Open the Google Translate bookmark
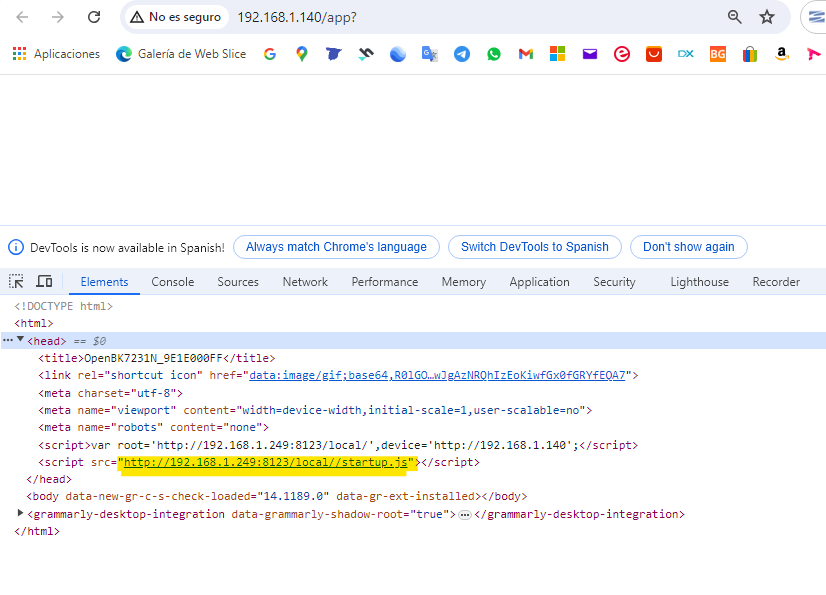 (x=430, y=54)
